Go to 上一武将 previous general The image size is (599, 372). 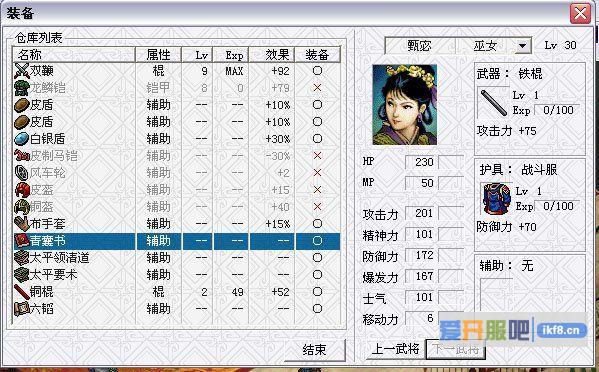(395, 349)
